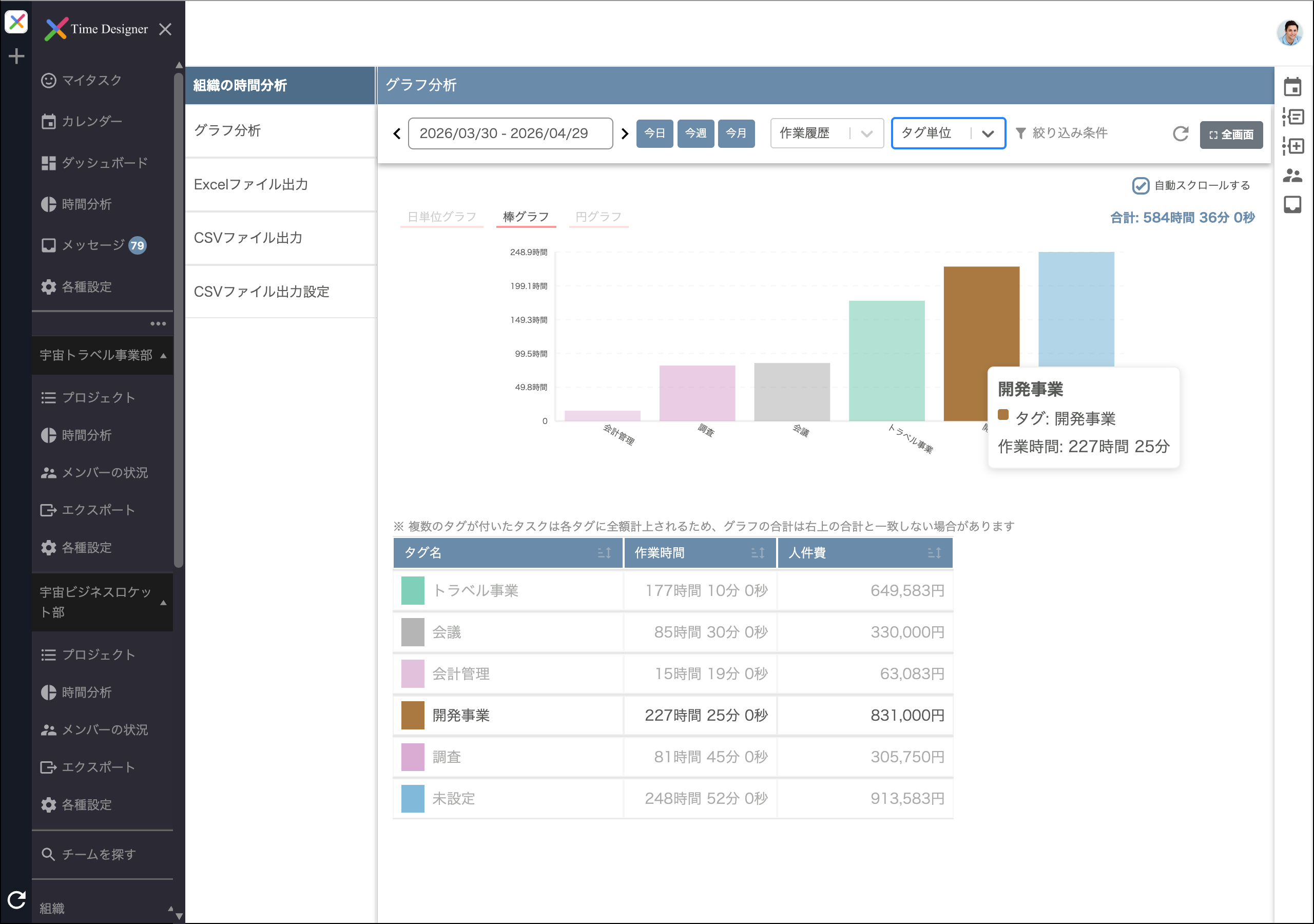Switch to the 日単位グラフ tab
This screenshot has height=924, width=1314.
(442, 217)
